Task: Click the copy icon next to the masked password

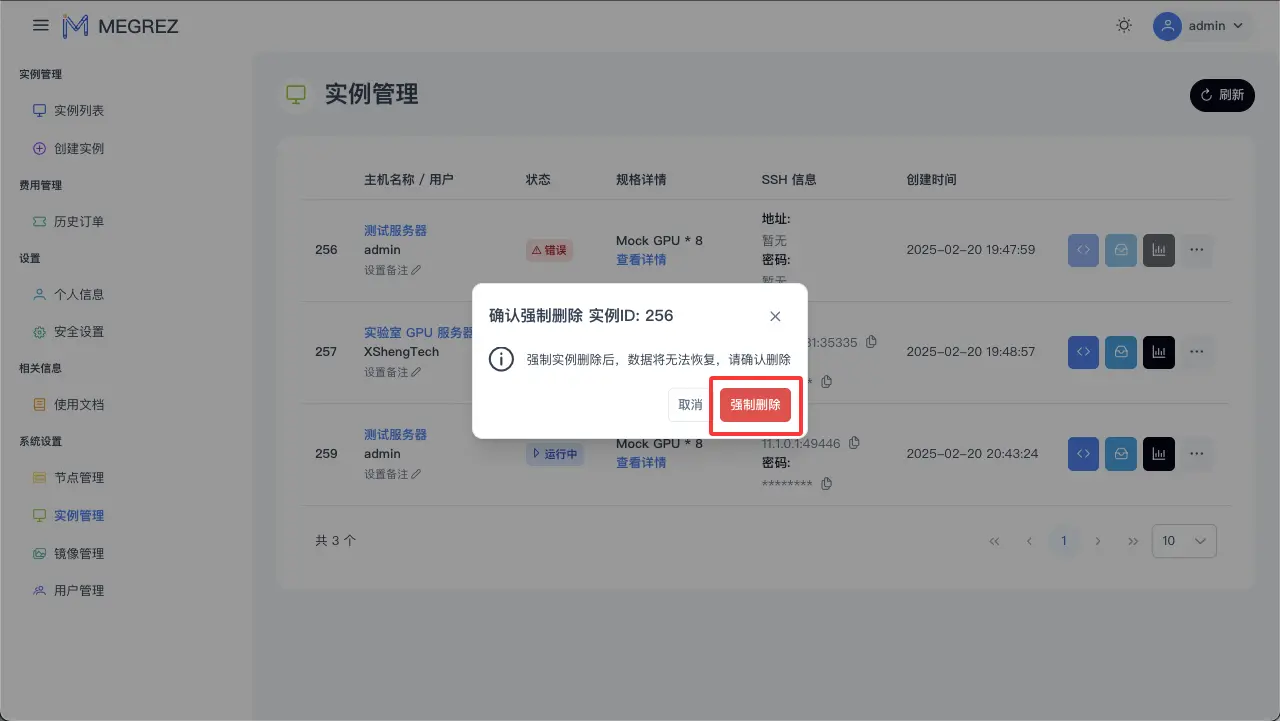Action: coord(826,483)
